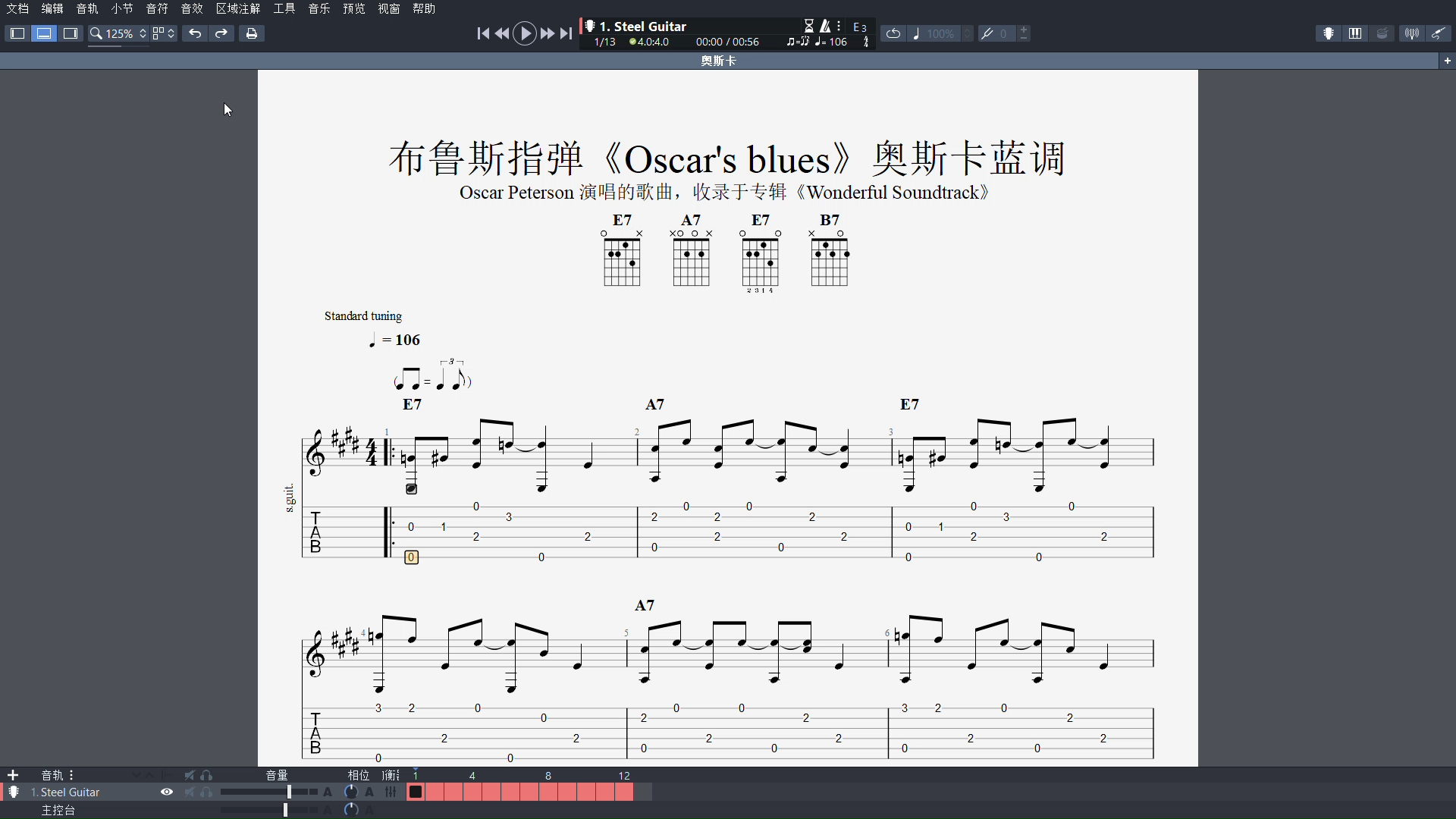
Task: Open the line-in guitar cable icon
Action: coord(1438,33)
